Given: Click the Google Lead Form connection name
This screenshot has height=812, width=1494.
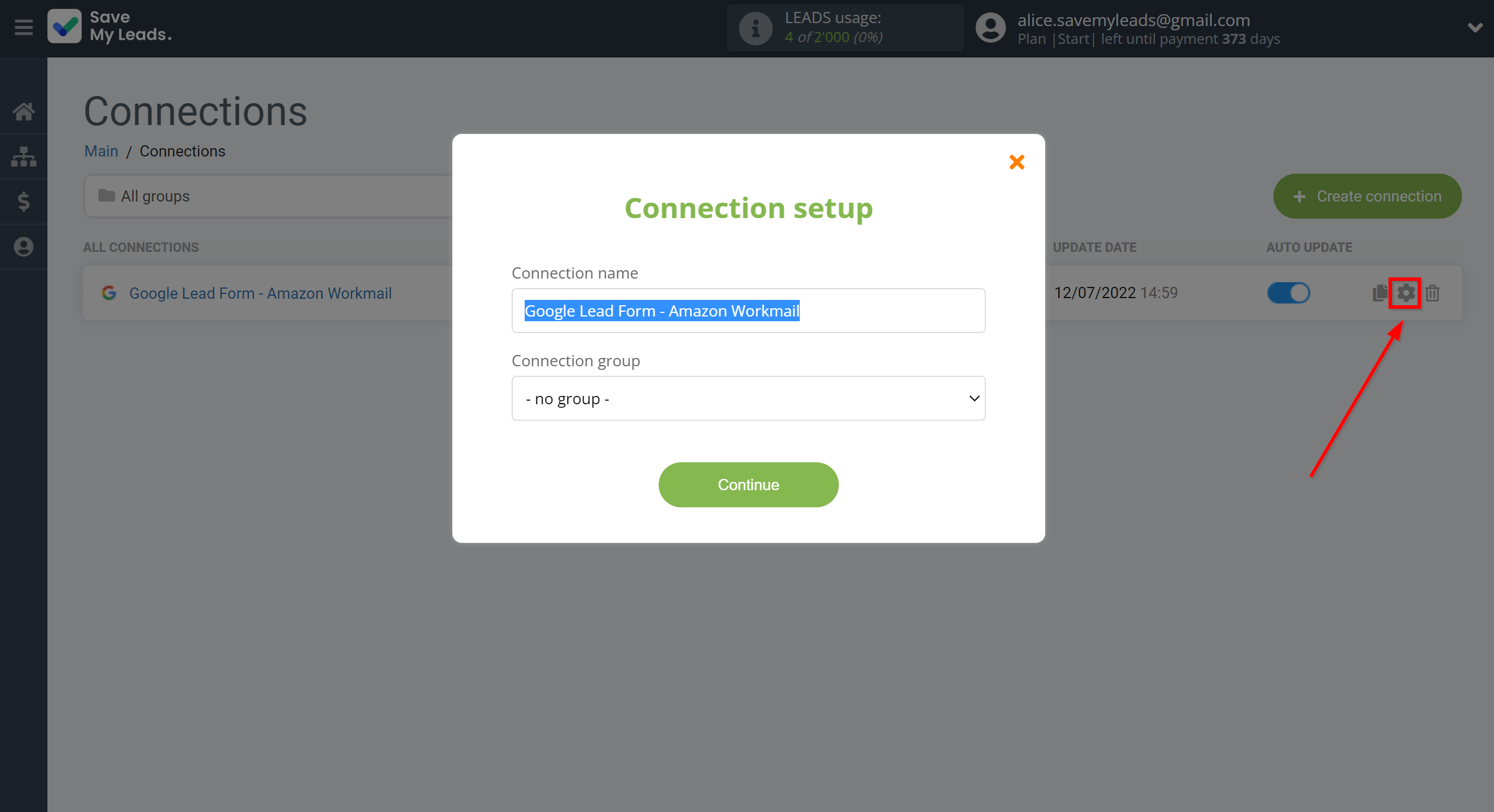Looking at the screenshot, I should click(260, 293).
